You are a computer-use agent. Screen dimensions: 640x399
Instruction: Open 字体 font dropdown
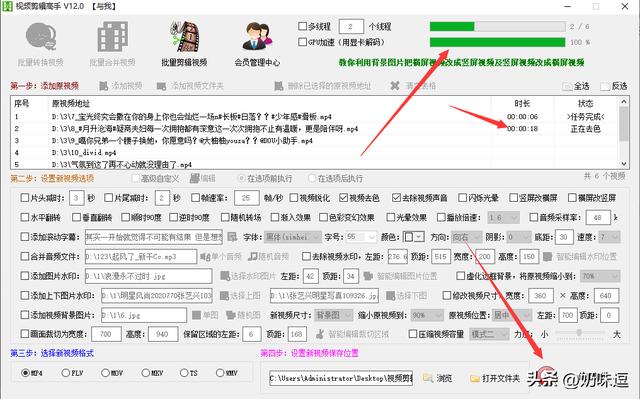click(292, 237)
